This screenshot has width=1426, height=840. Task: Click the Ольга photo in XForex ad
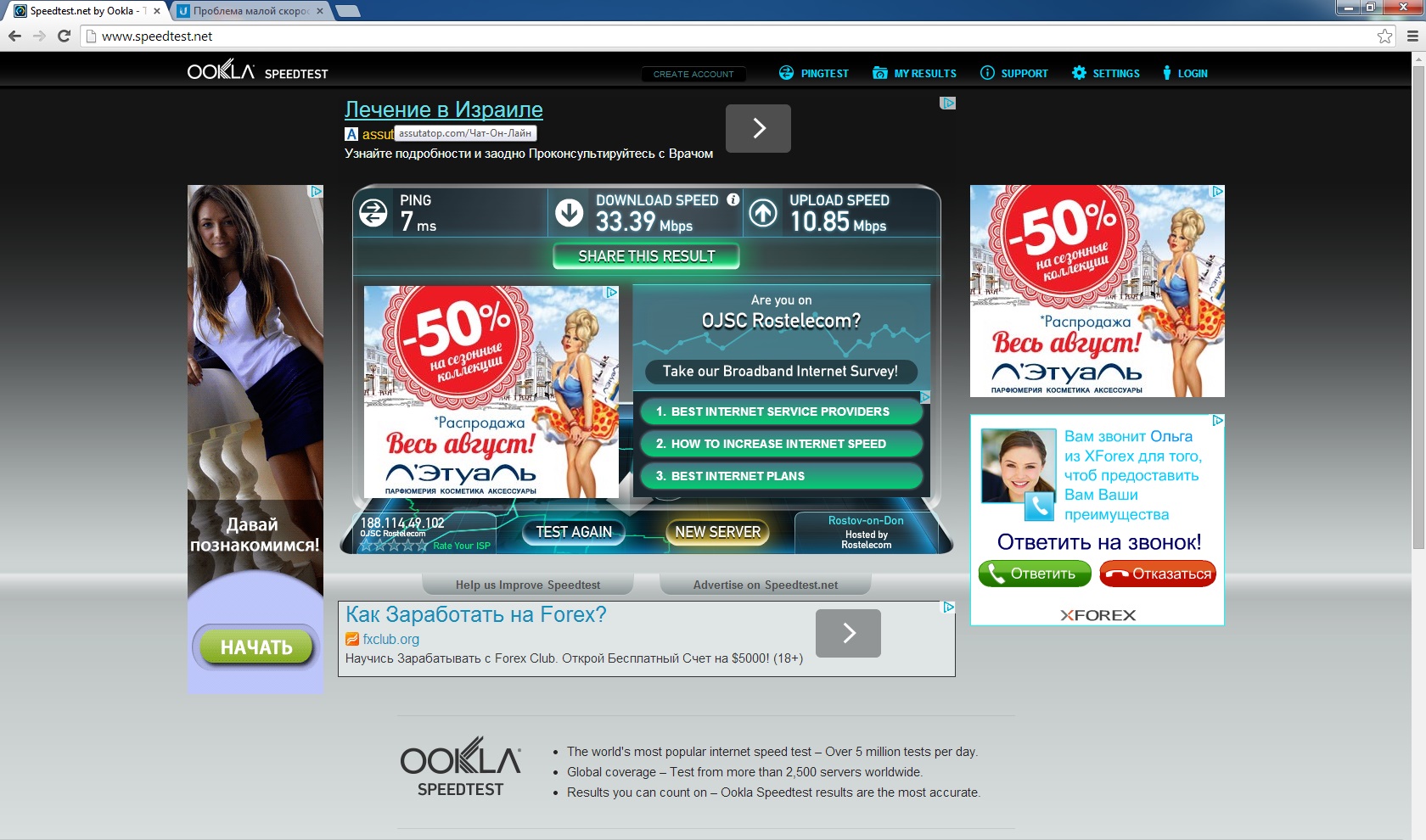click(1019, 466)
